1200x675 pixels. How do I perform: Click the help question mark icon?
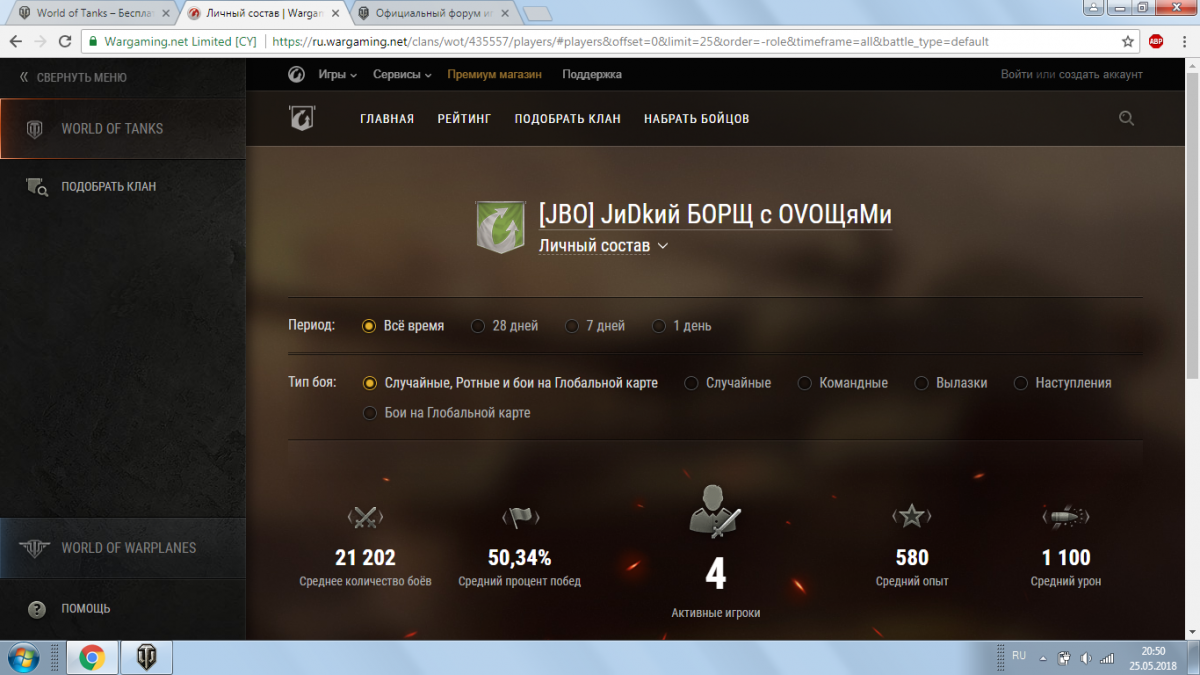point(37,609)
